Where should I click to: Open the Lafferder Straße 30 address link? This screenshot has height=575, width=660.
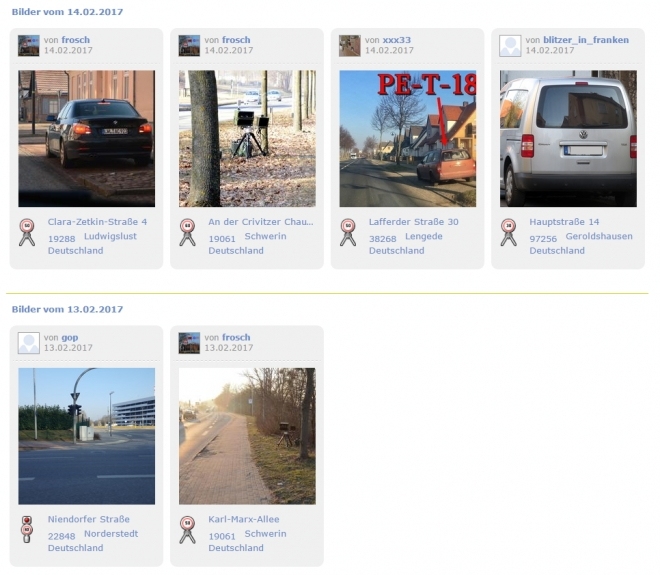point(414,222)
